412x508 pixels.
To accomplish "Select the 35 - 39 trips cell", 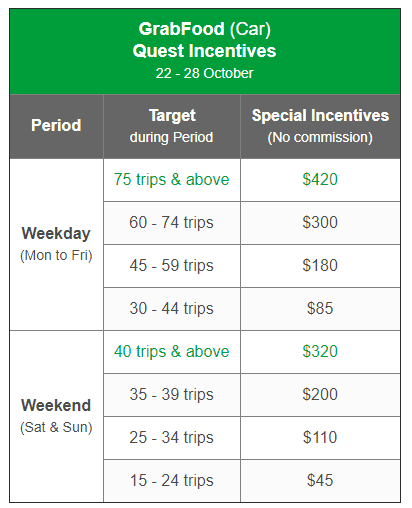I will pos(172,395).
